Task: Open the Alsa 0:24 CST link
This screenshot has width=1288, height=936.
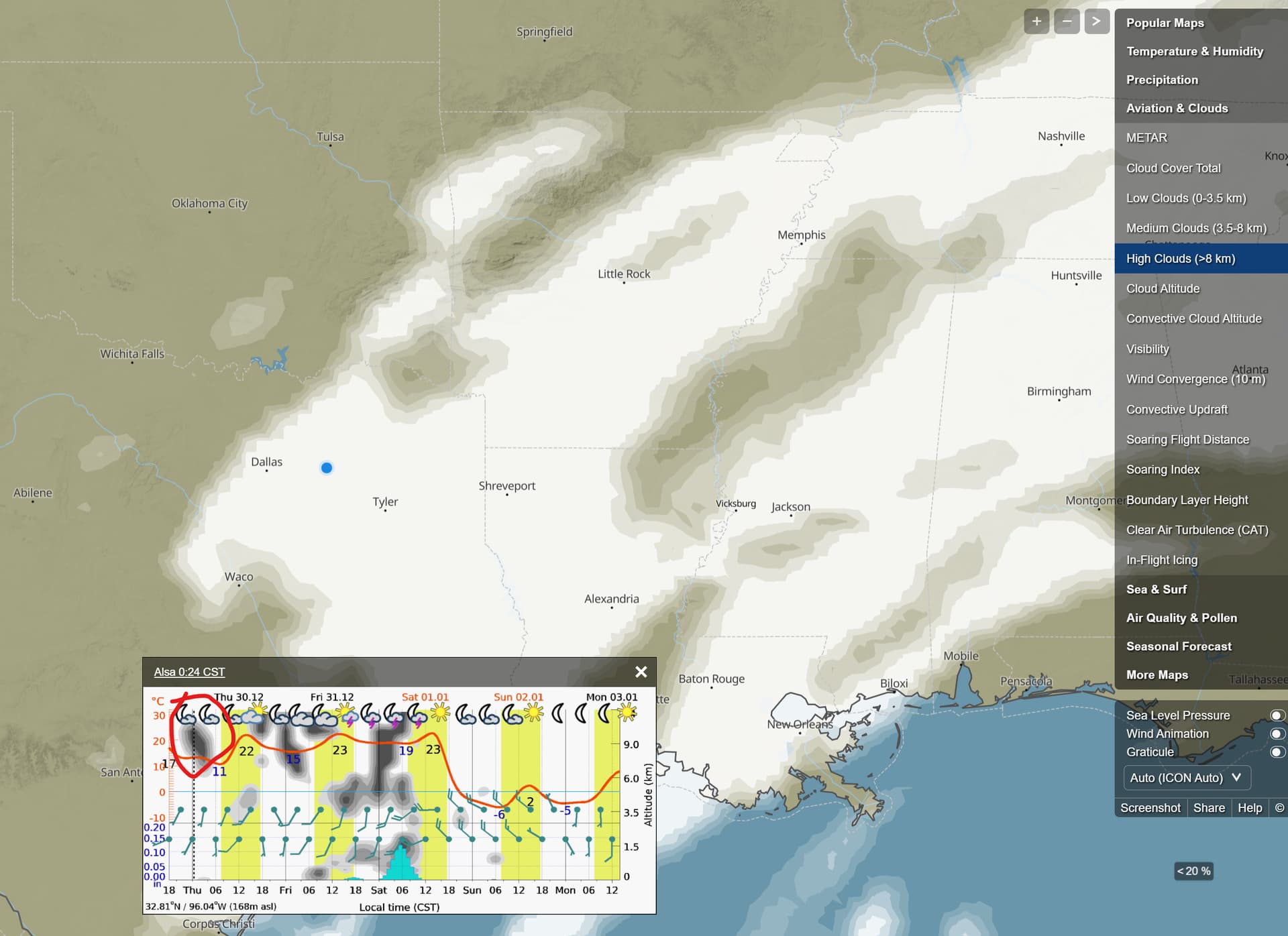Action: pyautogui.click(x=189, y=672)
